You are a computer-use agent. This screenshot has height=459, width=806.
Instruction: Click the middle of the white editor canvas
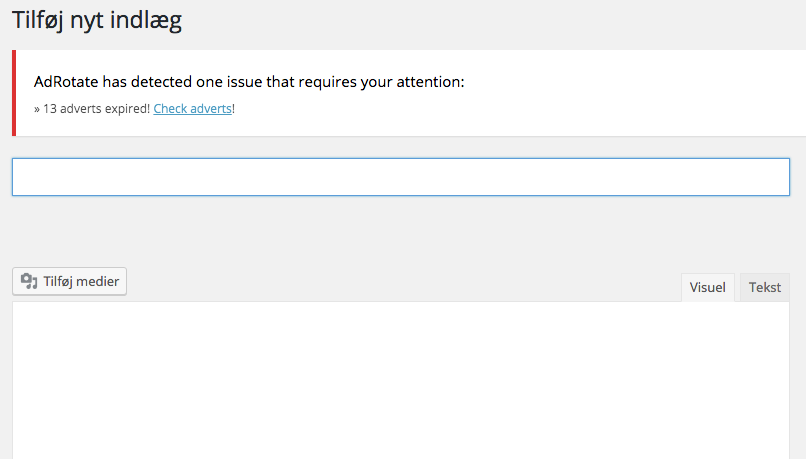click(401, 380)
